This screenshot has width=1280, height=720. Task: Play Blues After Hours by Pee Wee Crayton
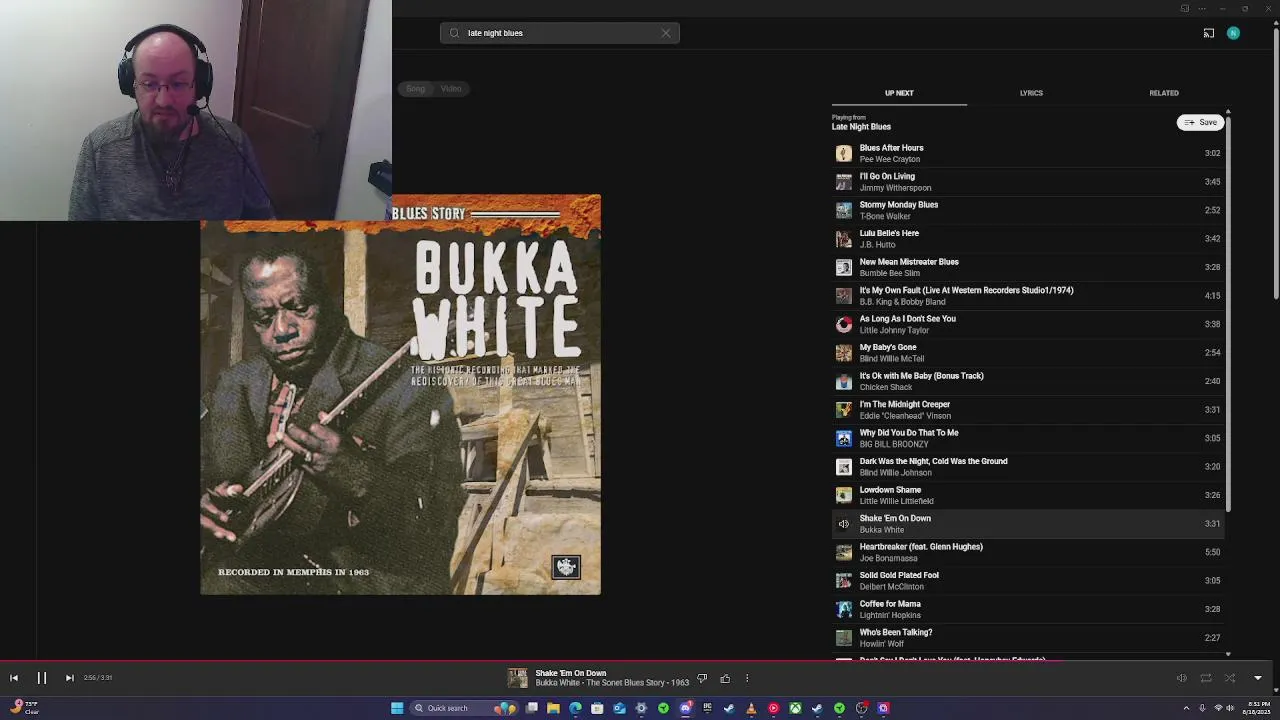[x=1028, y=153]
